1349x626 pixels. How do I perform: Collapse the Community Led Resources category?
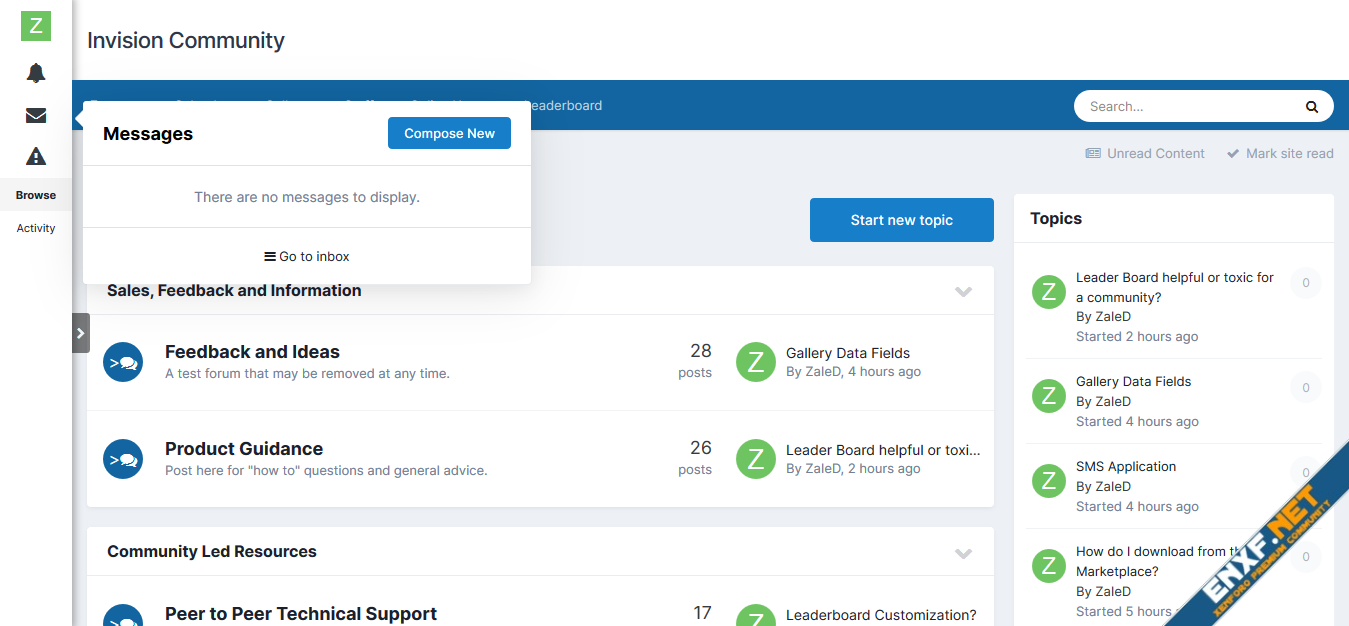(x=963, y=553)
